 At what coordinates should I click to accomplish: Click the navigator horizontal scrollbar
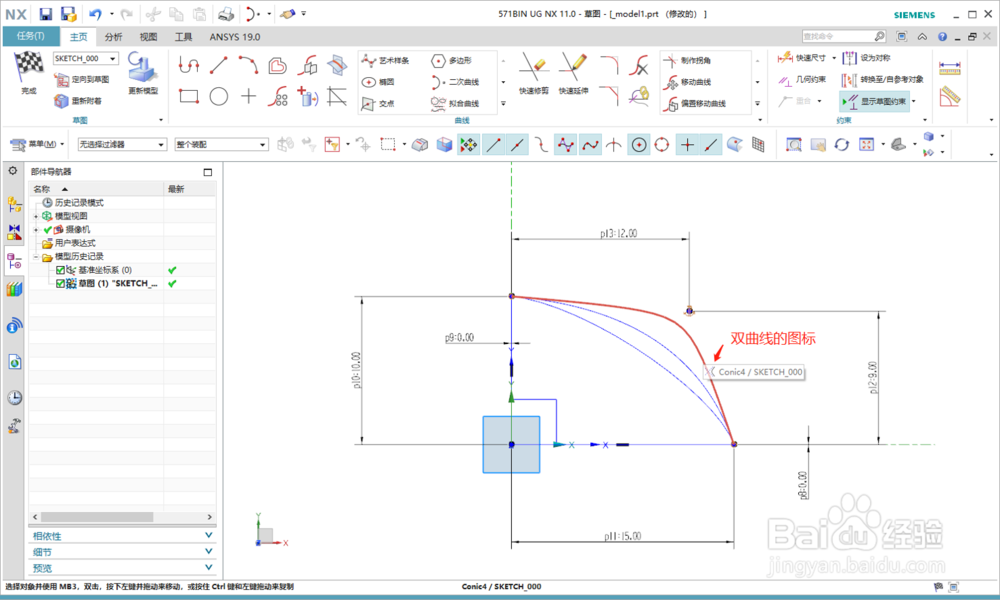[x=98, y=516]
